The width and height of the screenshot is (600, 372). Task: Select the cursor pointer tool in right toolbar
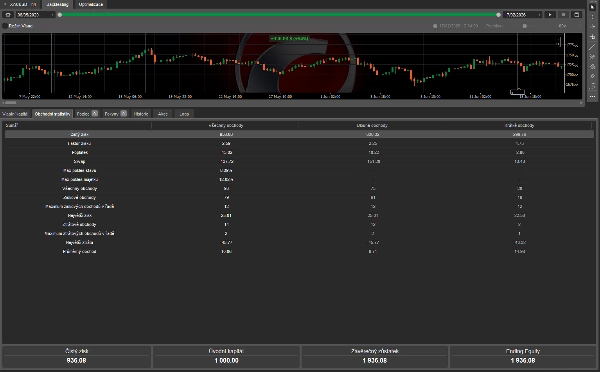(592, 7)
